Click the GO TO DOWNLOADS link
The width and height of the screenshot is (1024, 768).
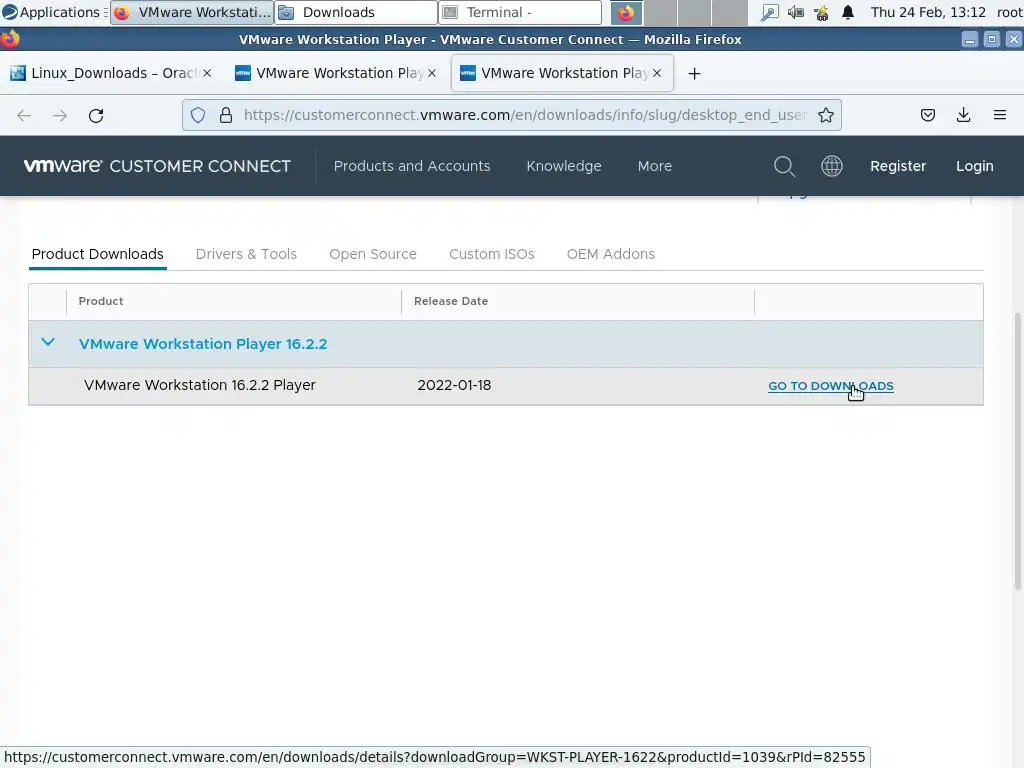831,386
